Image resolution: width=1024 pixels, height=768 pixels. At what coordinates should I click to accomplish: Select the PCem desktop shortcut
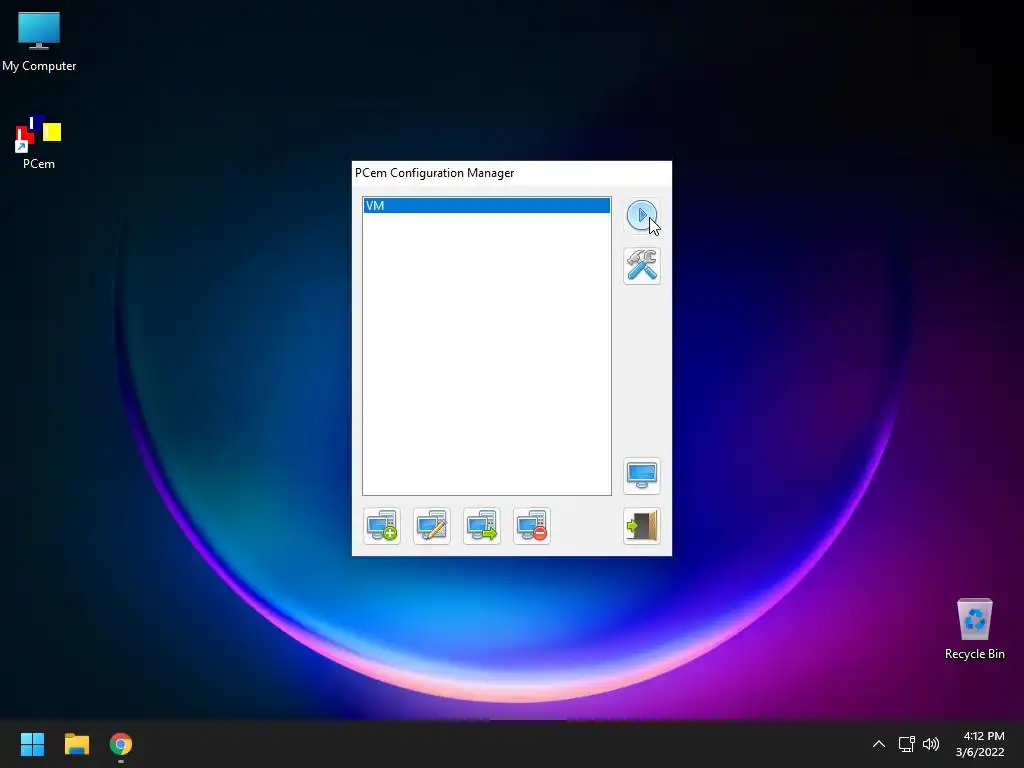(x=39, y=143)
